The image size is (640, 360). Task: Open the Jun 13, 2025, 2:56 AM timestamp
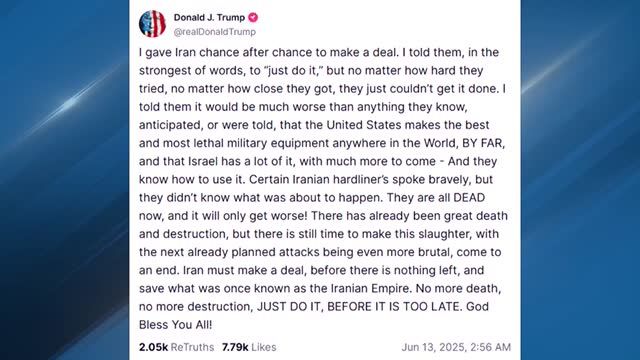click(x=456, y=347)
